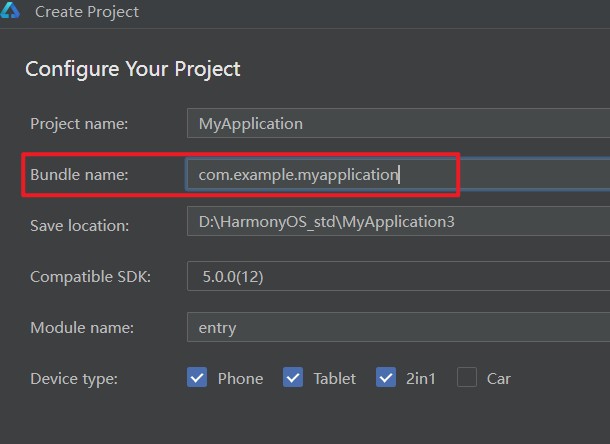
Task: Focus the Project name field
Action: [398, 123]
